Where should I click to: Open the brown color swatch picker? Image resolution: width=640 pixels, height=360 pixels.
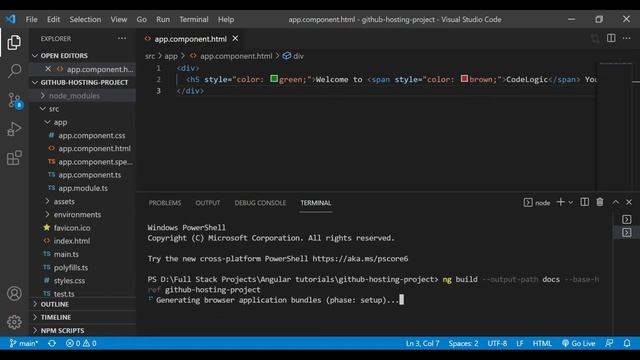(464, 78)
